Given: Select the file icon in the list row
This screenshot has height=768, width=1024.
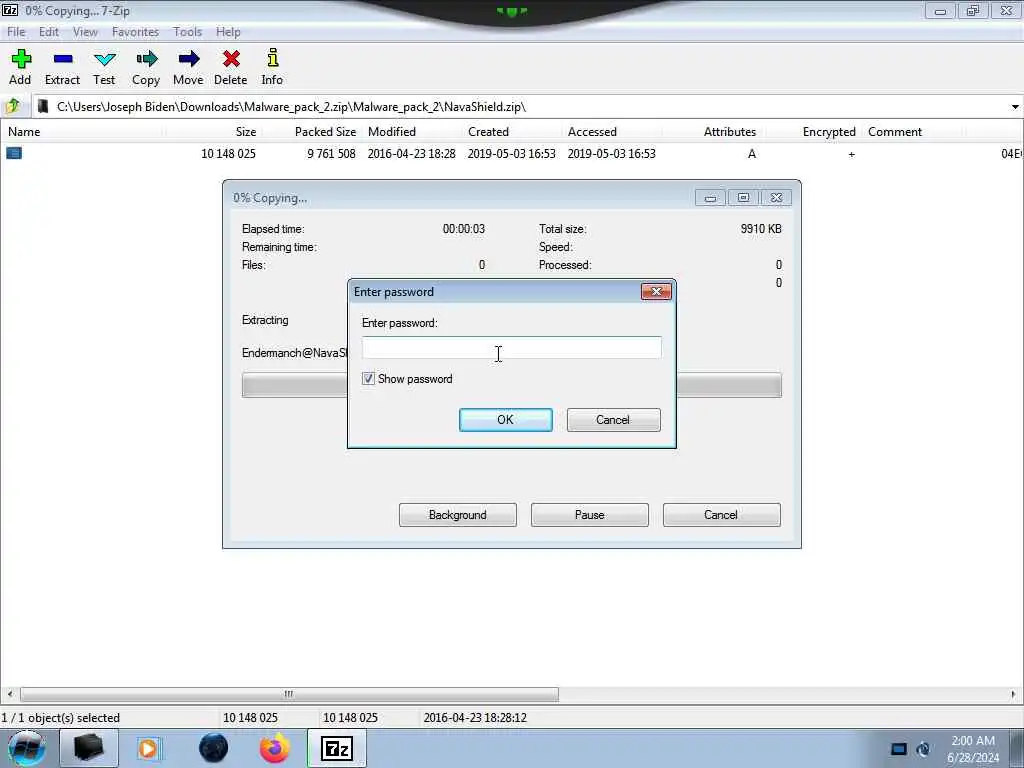Looking at the screenshot, I should coord(14,153).
